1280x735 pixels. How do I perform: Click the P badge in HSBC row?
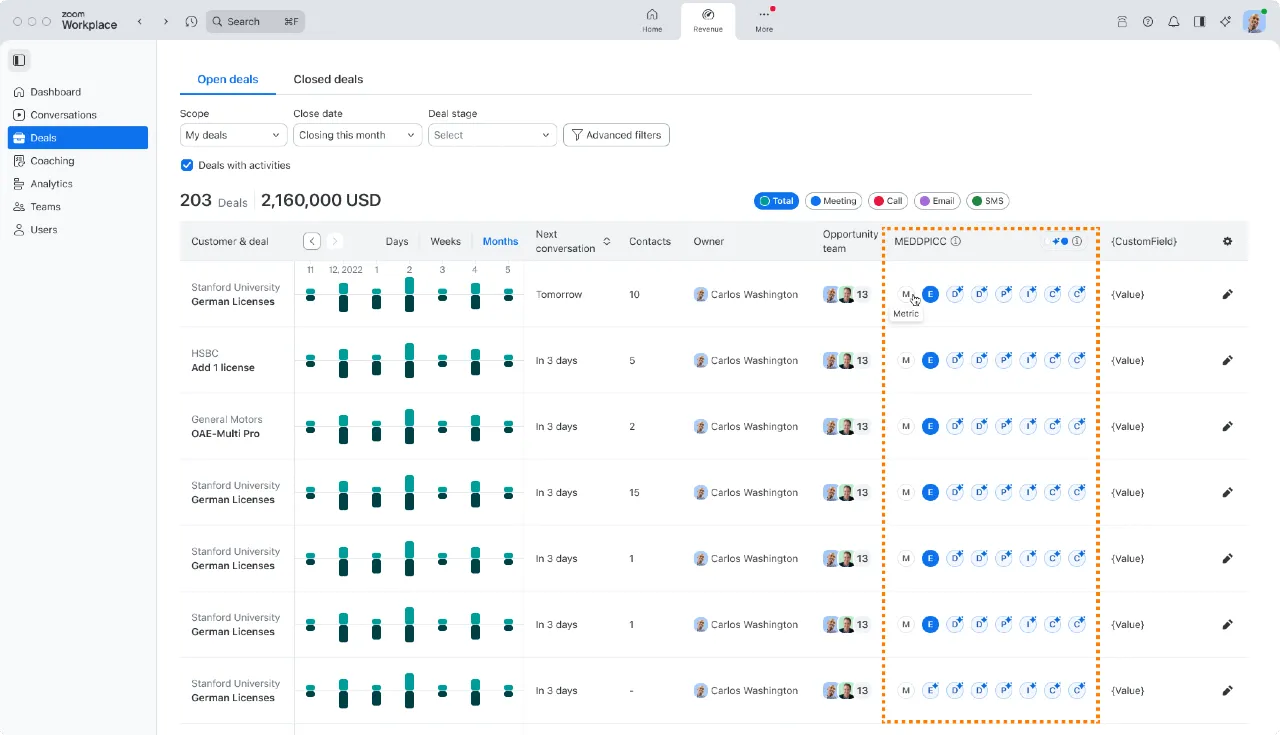1004,360
